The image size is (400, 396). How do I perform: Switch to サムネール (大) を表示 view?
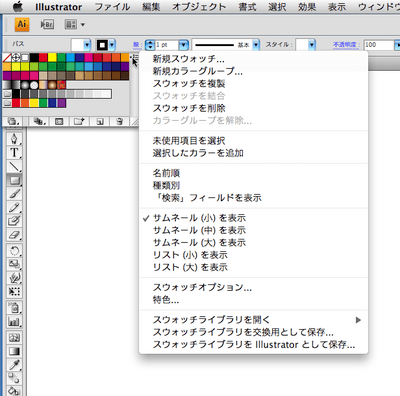[254, 243]
